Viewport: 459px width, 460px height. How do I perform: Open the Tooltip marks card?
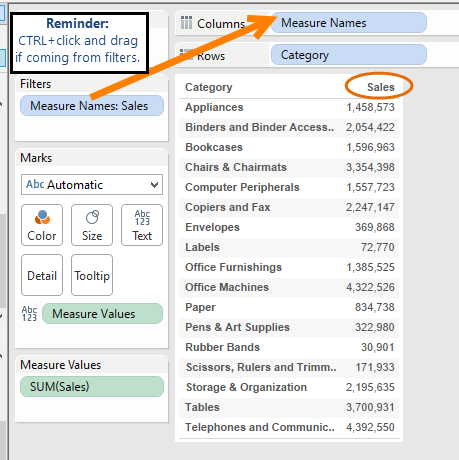pyautogui.click(x=92, y=275)
